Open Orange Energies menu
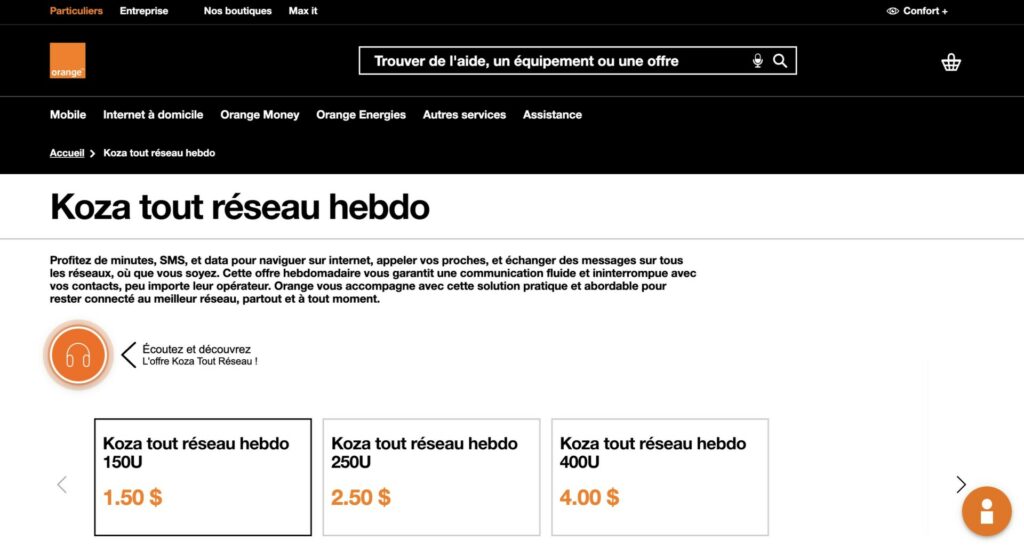This screenshot has width=1024, height=549. tap(361, 115)
